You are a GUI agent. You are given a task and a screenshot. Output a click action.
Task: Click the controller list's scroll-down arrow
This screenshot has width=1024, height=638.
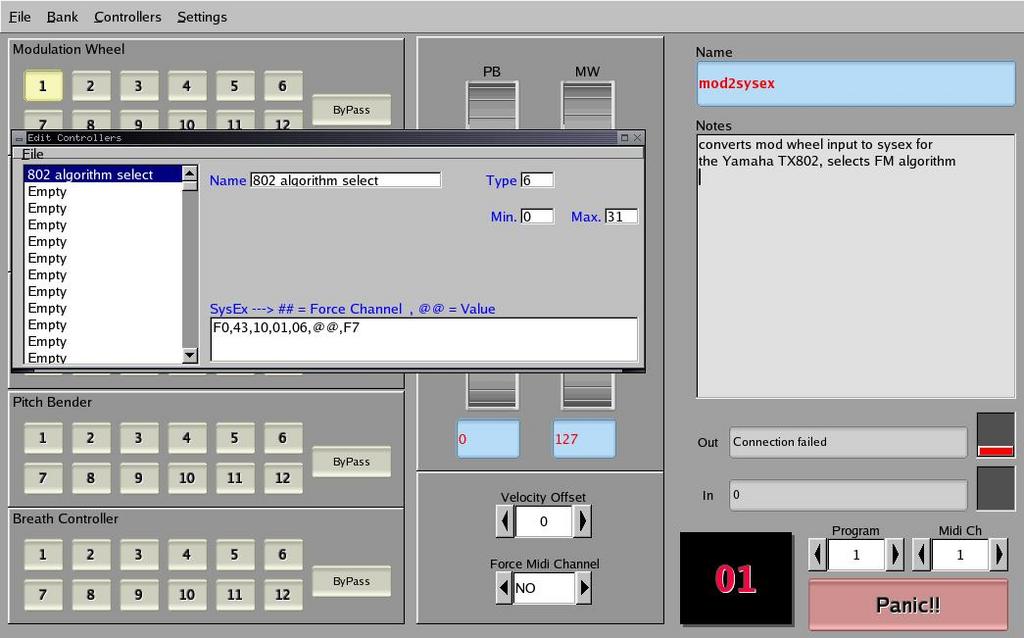[189, 356]
